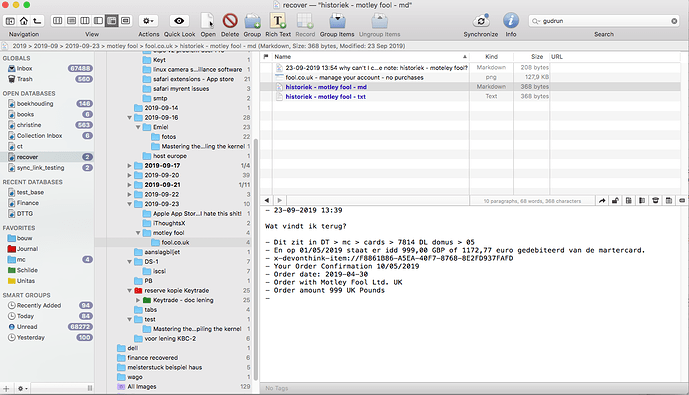Select the boekhouding database

tap(35, 104)
